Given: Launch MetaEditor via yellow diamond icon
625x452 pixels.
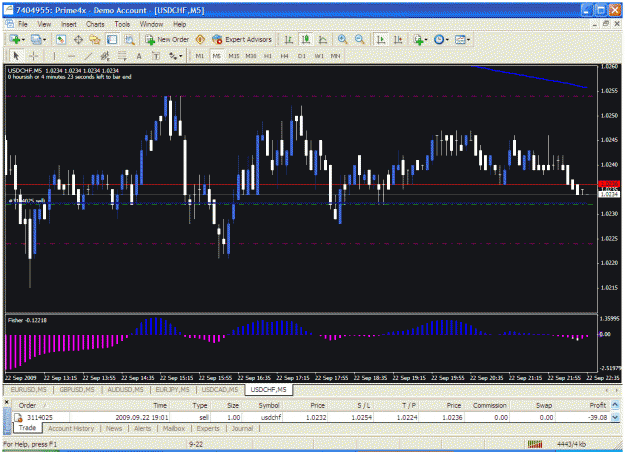Looking at the screenshot, I should click(x=200, y=39).
